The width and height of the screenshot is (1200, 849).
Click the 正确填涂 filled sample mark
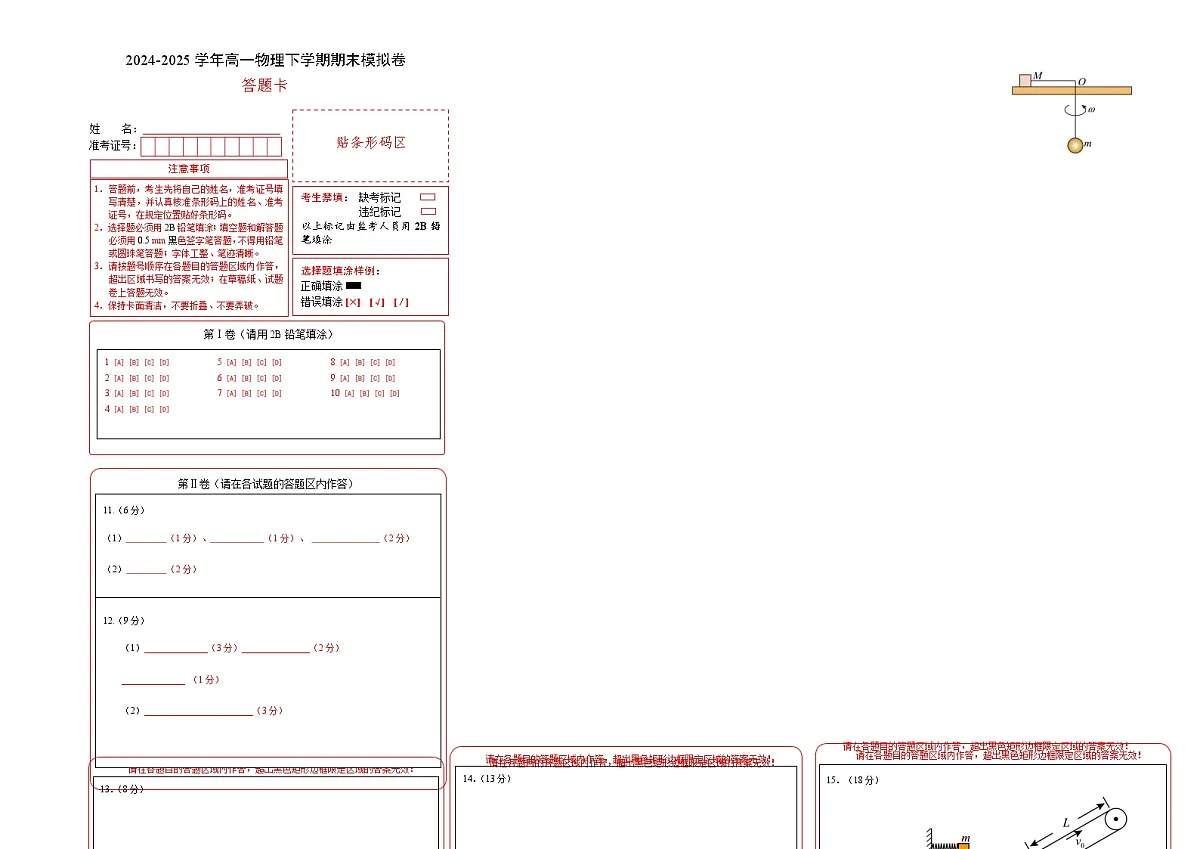pyautogui.click(x=353, y=286)
